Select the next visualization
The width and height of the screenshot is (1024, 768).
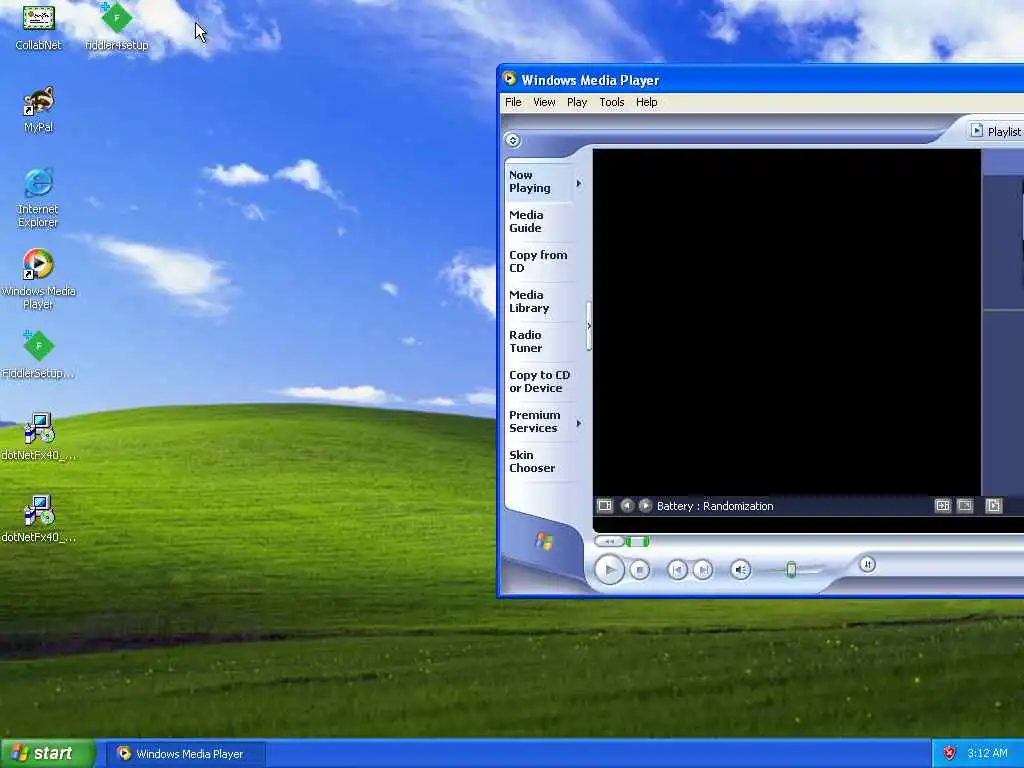point(645,505)
